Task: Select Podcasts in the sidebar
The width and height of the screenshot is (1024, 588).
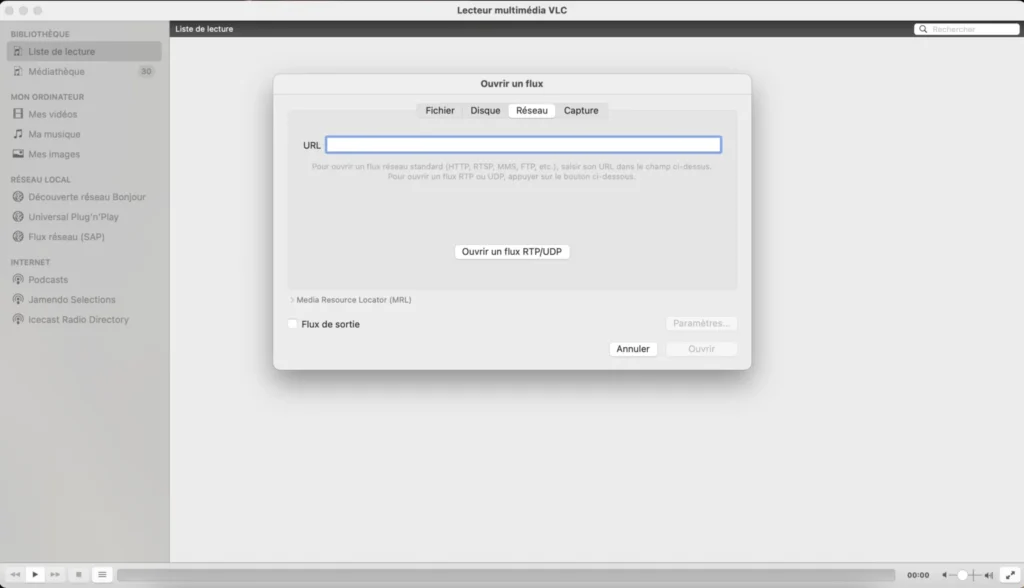Action: point(48,280)
